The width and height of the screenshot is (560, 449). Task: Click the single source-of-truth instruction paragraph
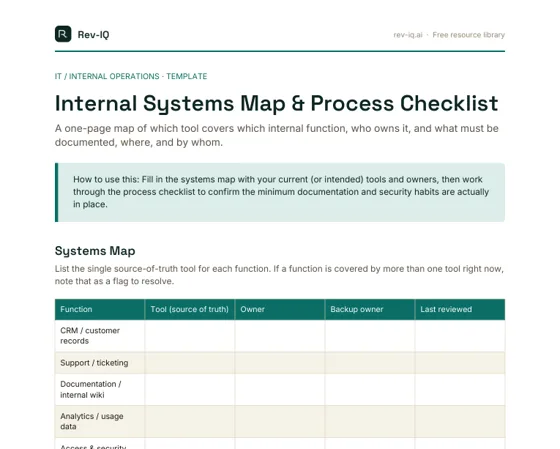coord(279,275)
